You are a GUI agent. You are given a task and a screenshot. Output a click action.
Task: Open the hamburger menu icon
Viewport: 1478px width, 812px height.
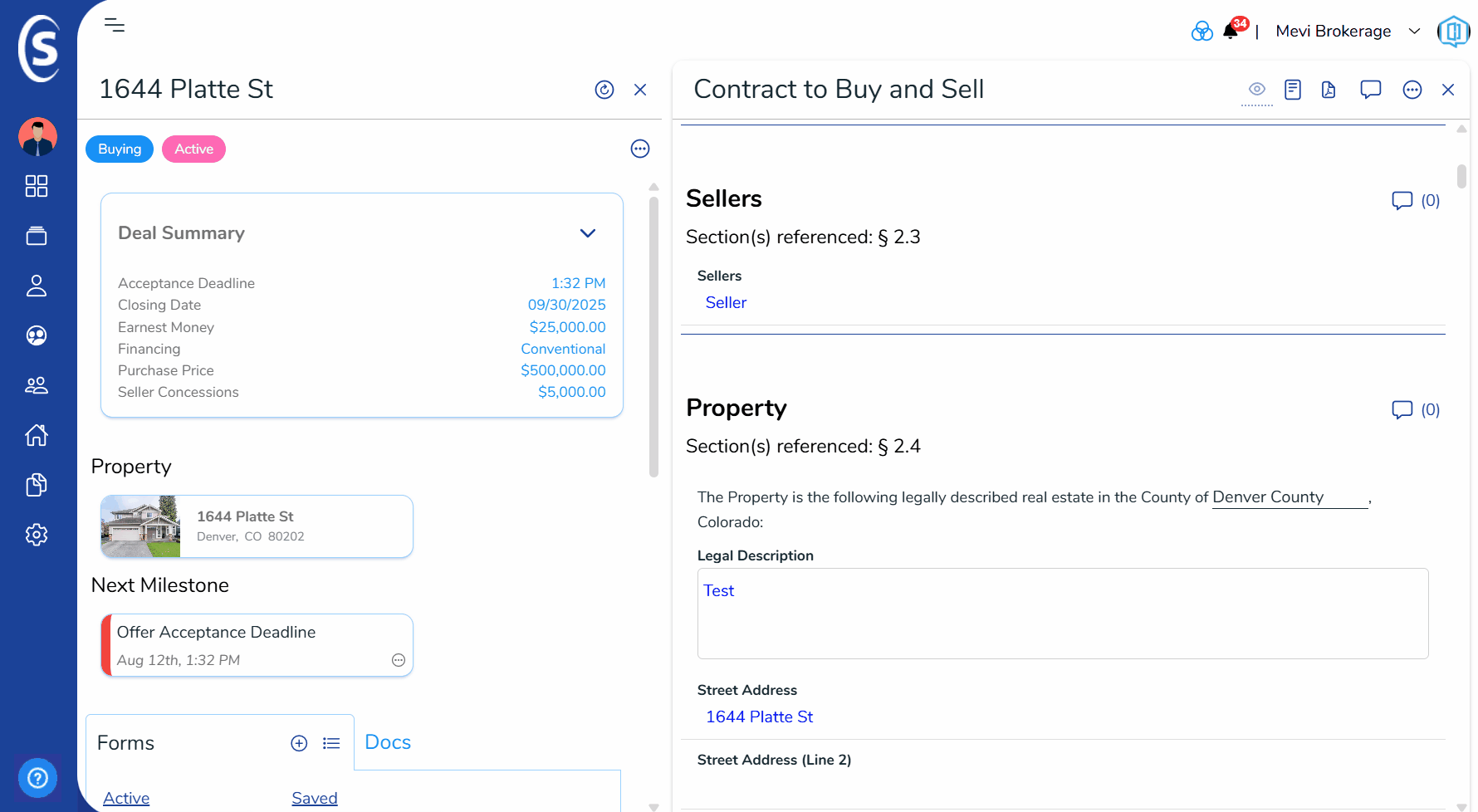point(115,25)
